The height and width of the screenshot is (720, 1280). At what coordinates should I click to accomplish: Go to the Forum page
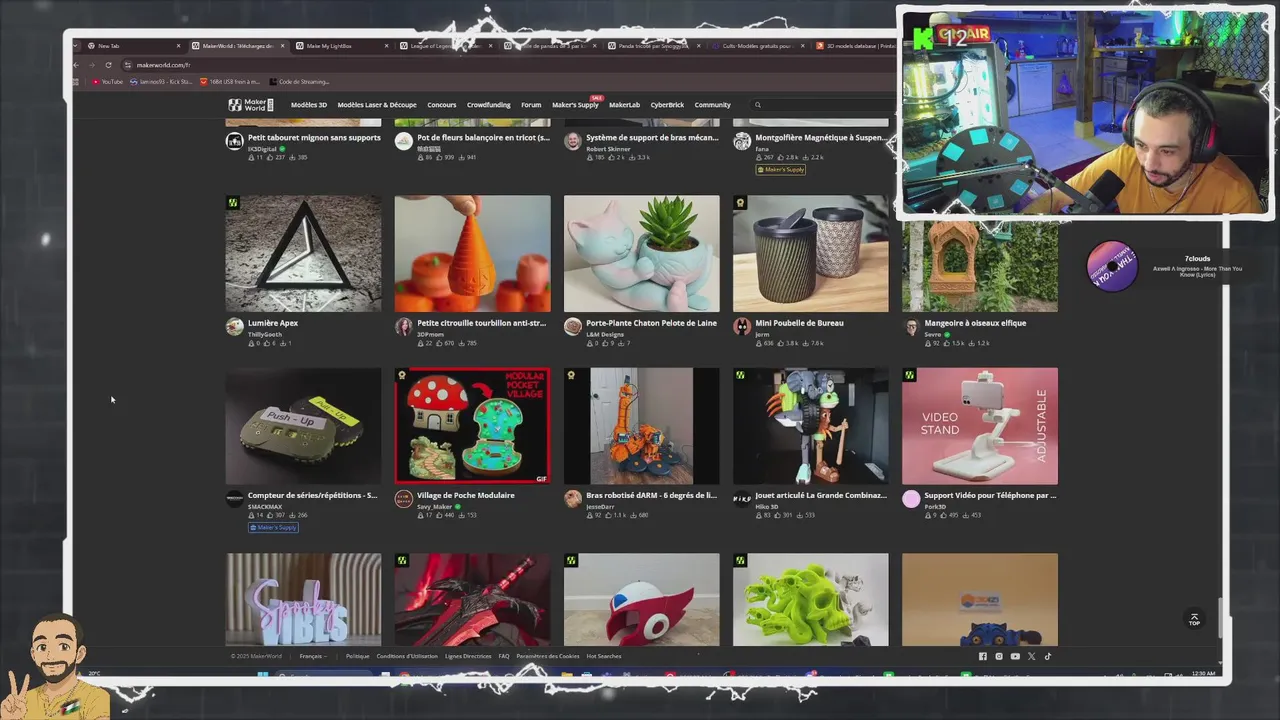[531, 105]
